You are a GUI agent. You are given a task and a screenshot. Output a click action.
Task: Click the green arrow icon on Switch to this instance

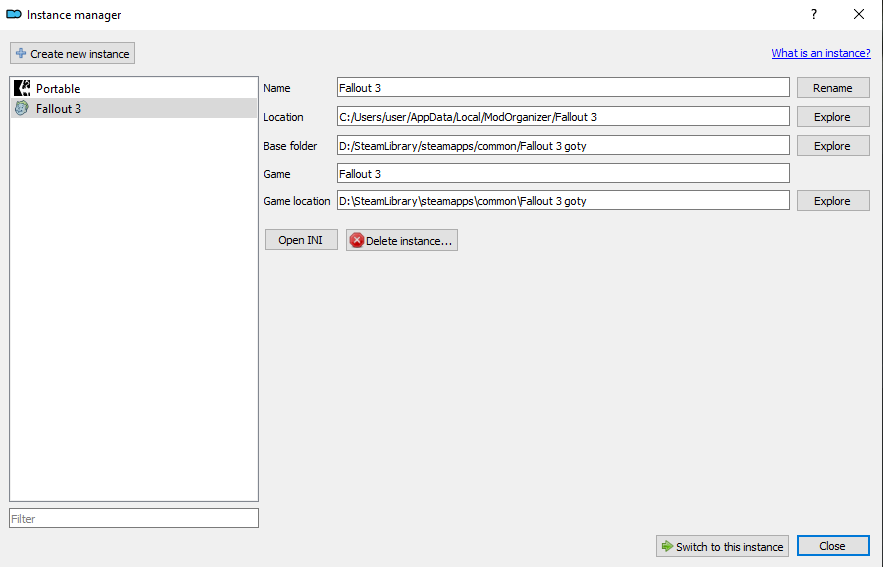pyautogui.click(x=667, y=546)
